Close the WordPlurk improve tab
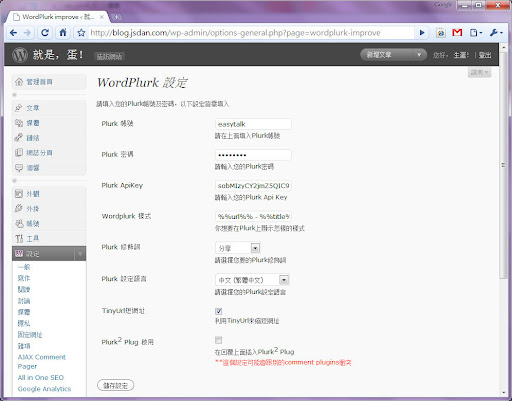This screenshot has height=401, width=512. pos(102,17)
